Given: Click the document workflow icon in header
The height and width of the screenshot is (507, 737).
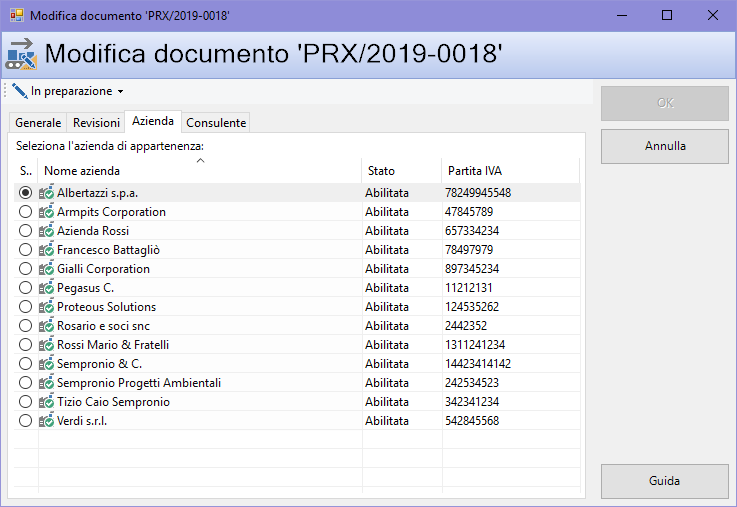Looking at the screenshot, I should (x=21, y=54).
